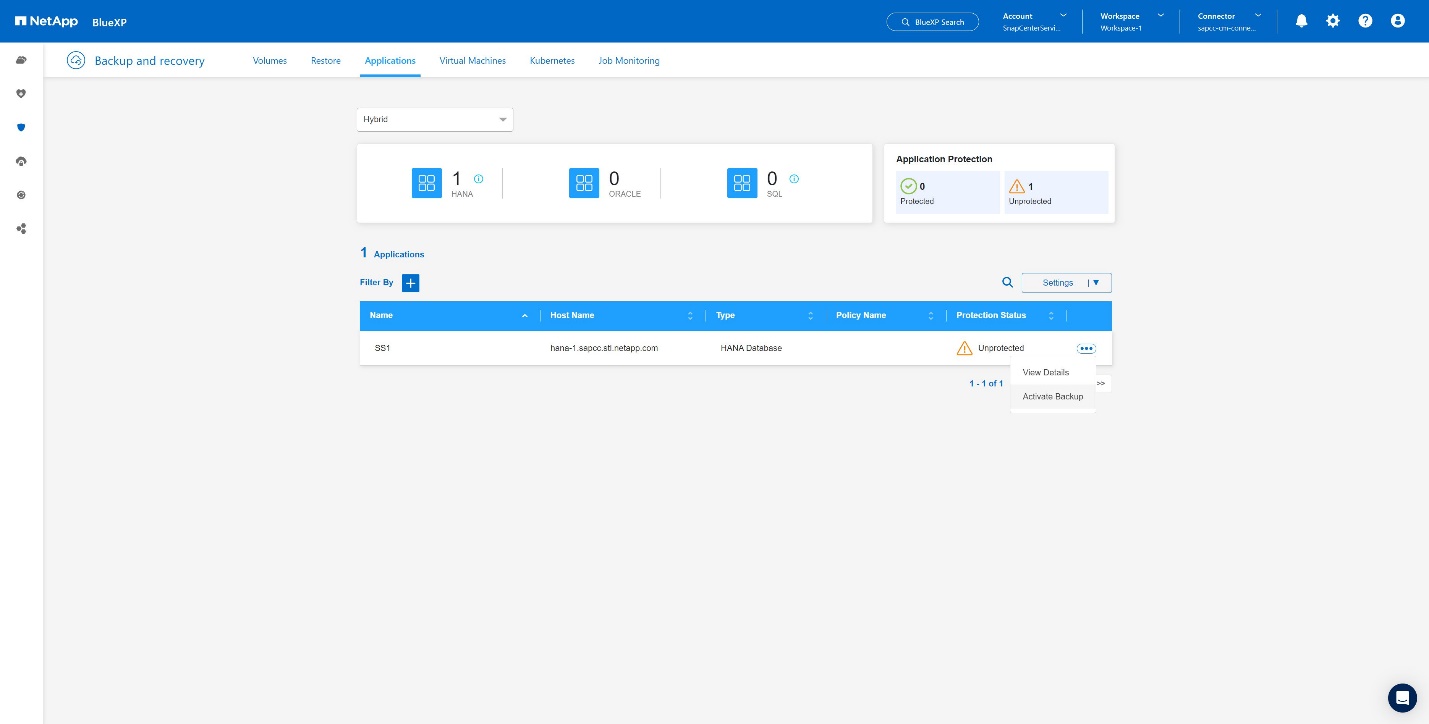Expand the Connector selector
Screen dimensions: 1429x724
click(1228, 21)
